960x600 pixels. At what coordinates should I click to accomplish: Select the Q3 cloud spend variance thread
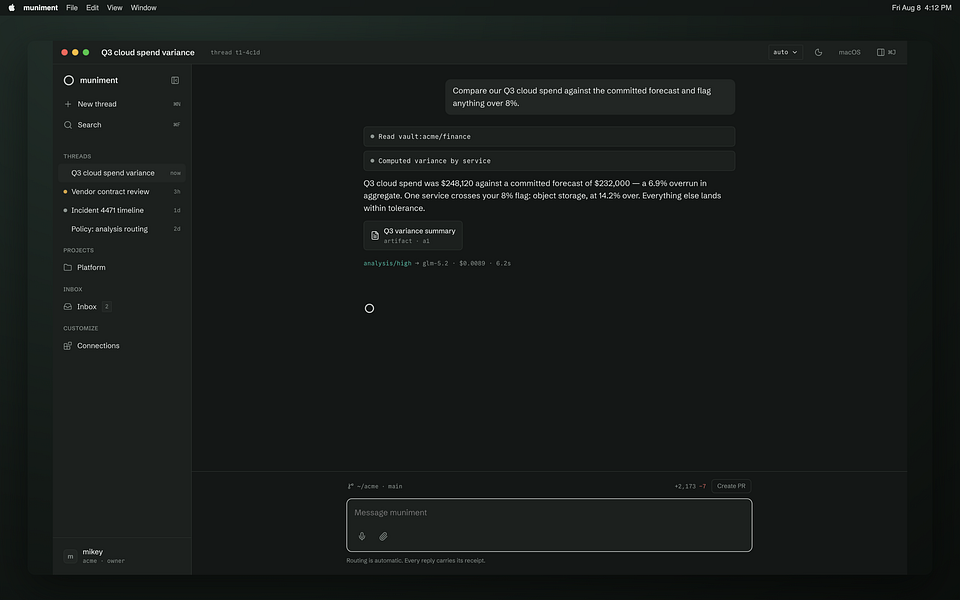[x=122, y=173]
